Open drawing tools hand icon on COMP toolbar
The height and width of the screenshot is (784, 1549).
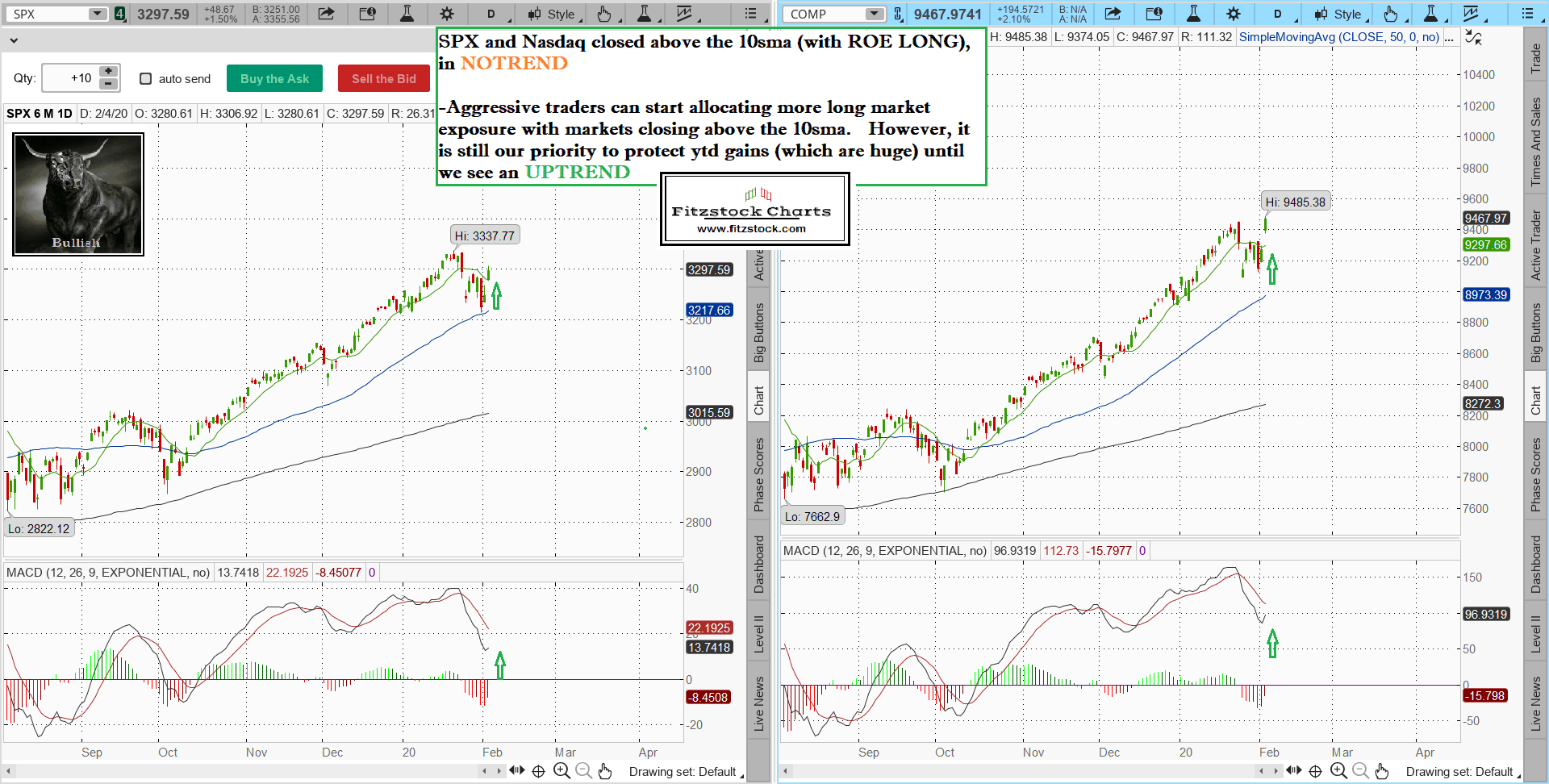tap(1390, 14)
